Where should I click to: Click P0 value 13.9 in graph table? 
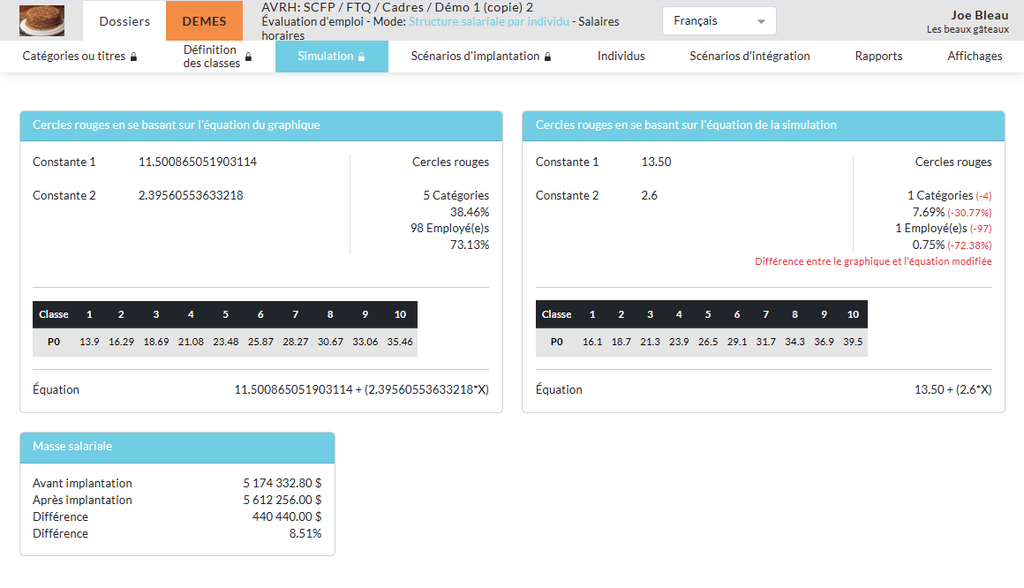click(89, 342)
